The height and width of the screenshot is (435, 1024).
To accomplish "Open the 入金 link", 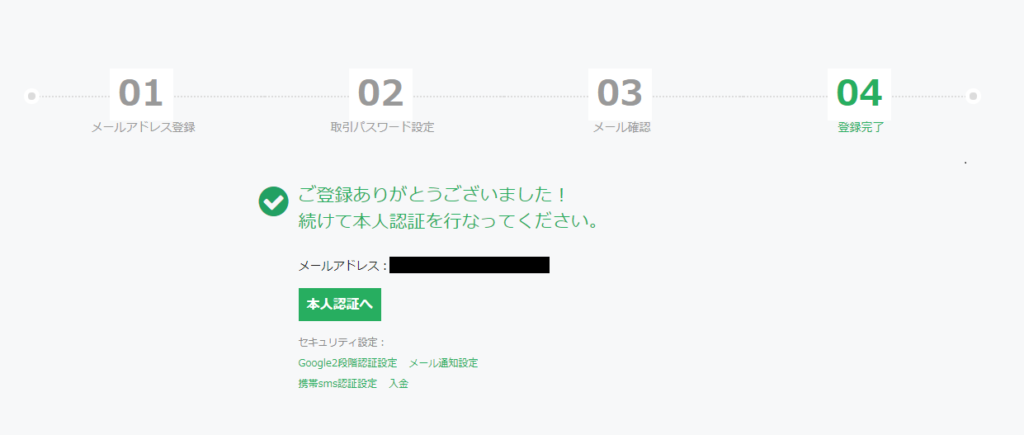I will (398, 383).
